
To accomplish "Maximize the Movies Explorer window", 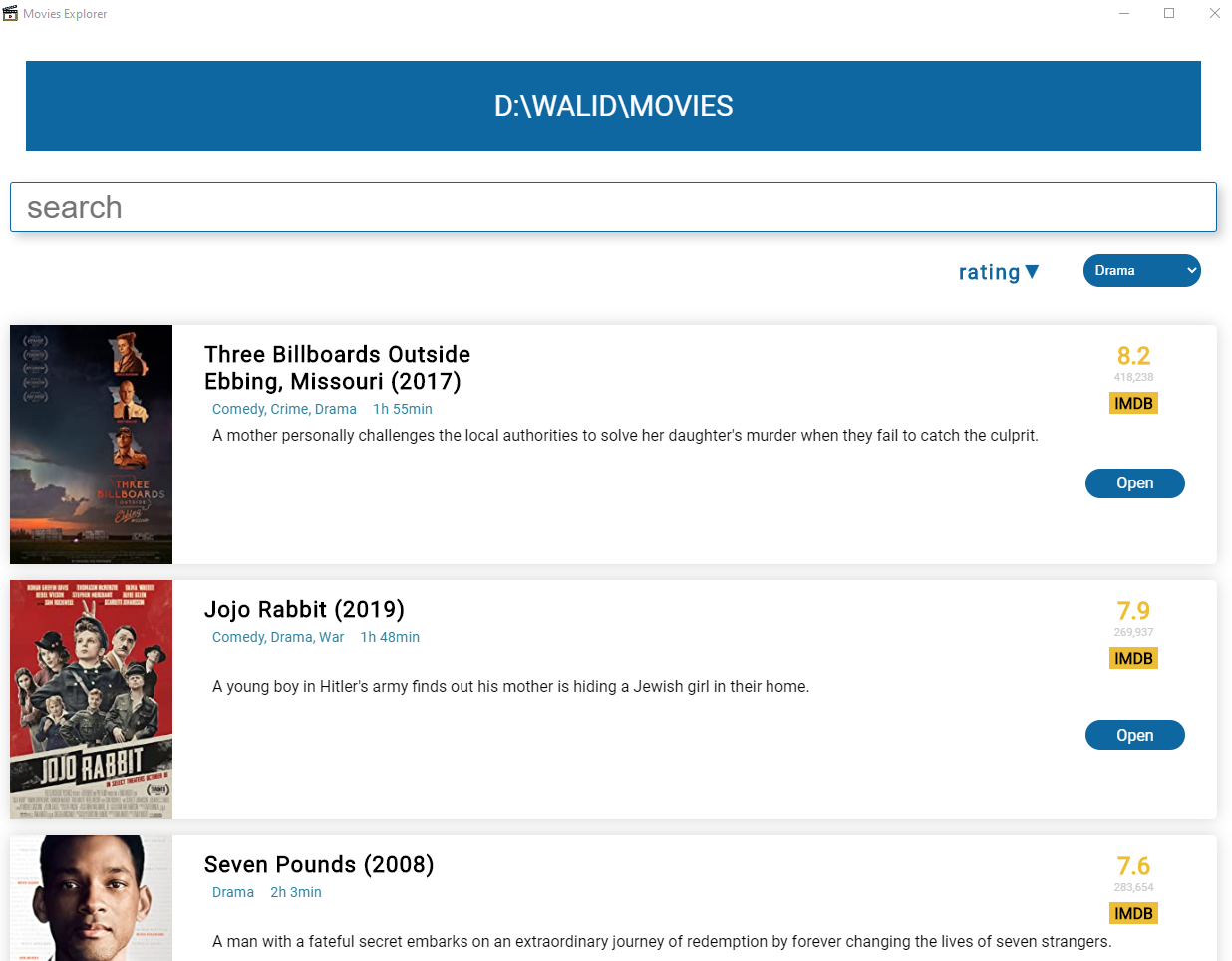I will pyautogui.click(x=1169, y=13).
